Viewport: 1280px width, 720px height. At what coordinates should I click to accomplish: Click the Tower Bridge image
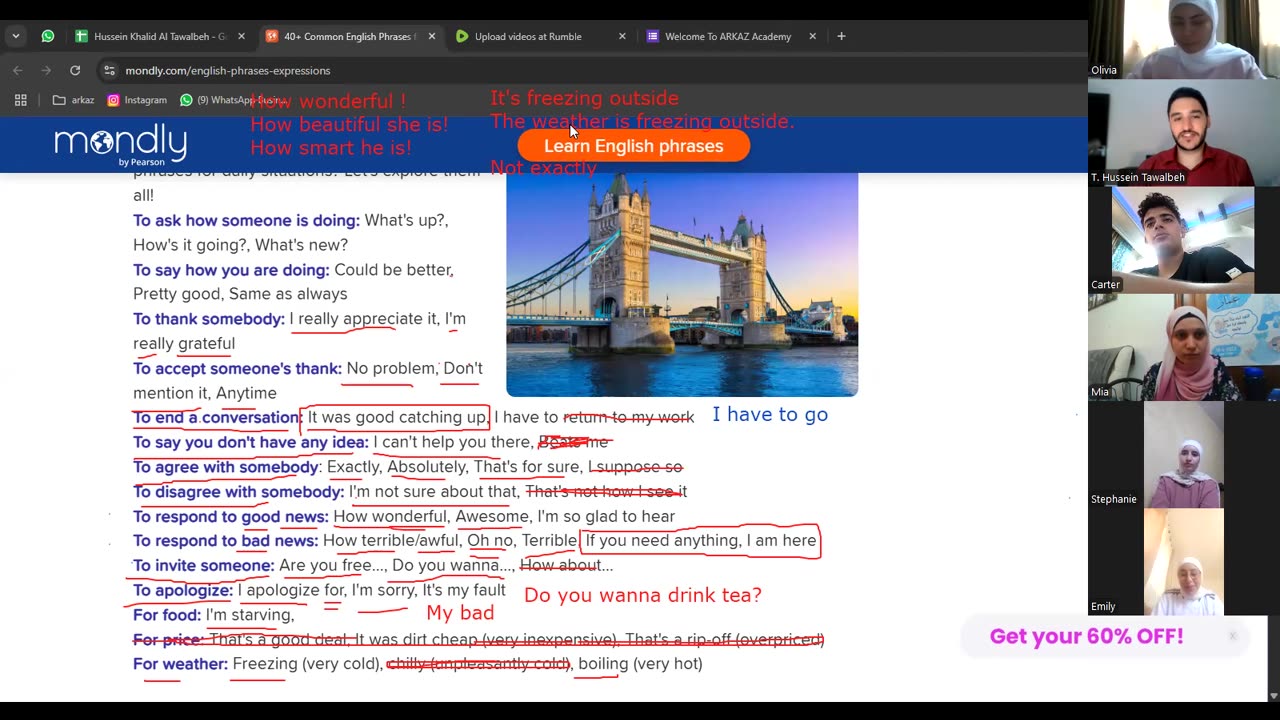682,284
